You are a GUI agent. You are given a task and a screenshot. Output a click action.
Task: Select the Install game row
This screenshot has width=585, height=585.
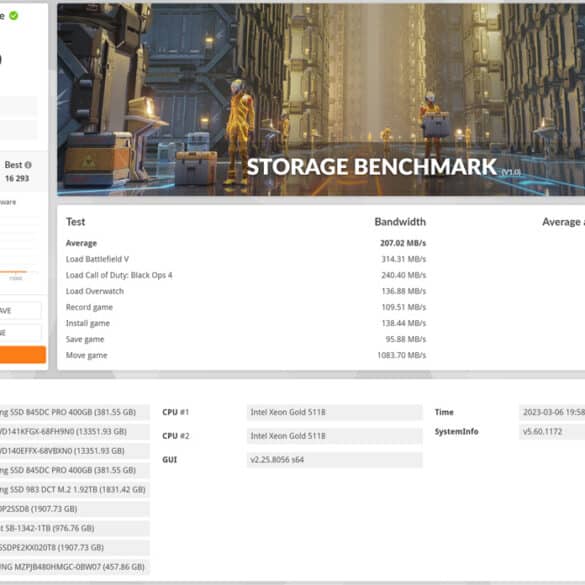88,323
